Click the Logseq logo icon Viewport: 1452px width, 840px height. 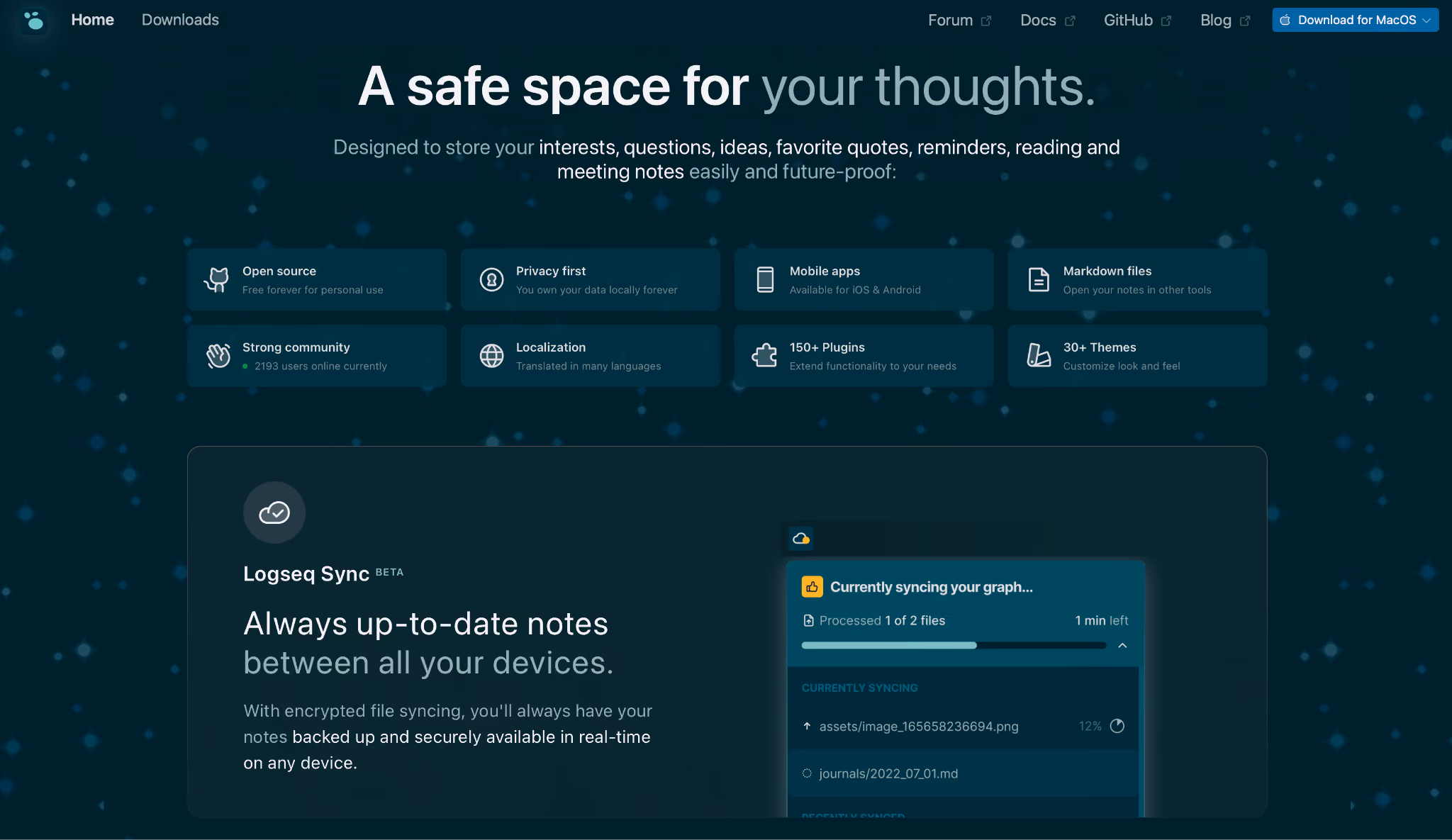coord(33,20)
